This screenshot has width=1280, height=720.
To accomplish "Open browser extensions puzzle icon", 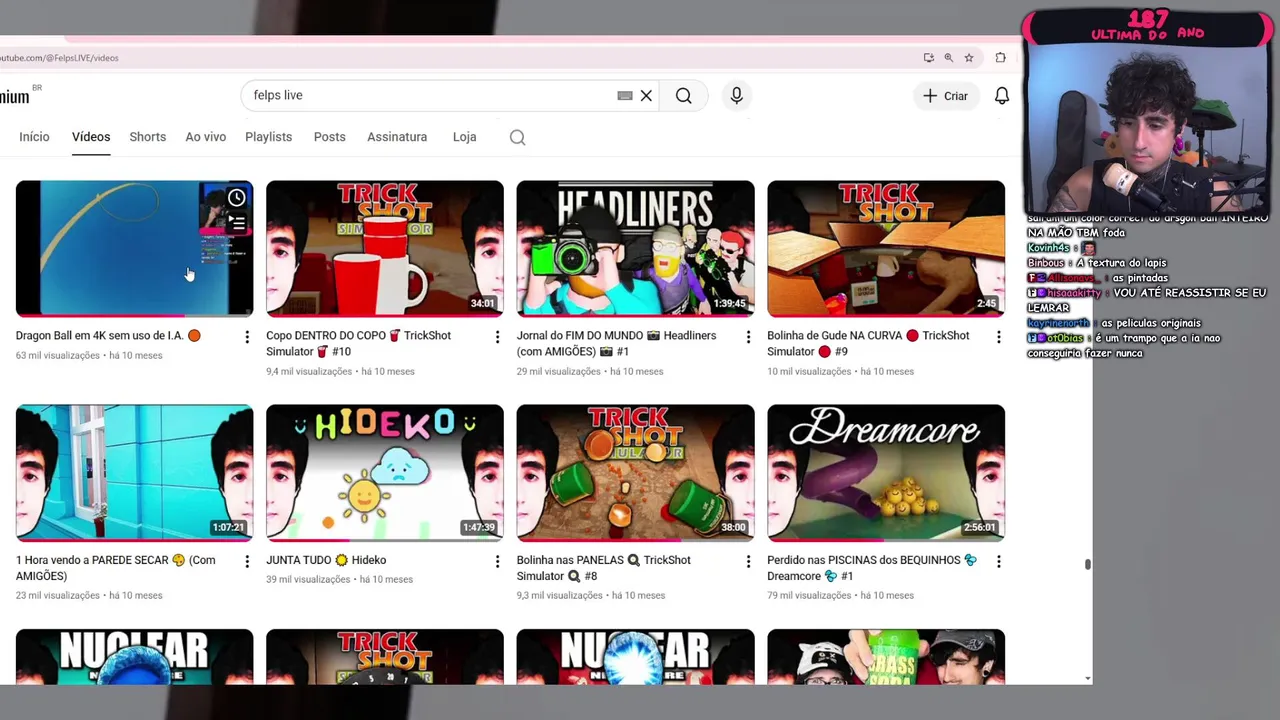I will point(1000,58).
